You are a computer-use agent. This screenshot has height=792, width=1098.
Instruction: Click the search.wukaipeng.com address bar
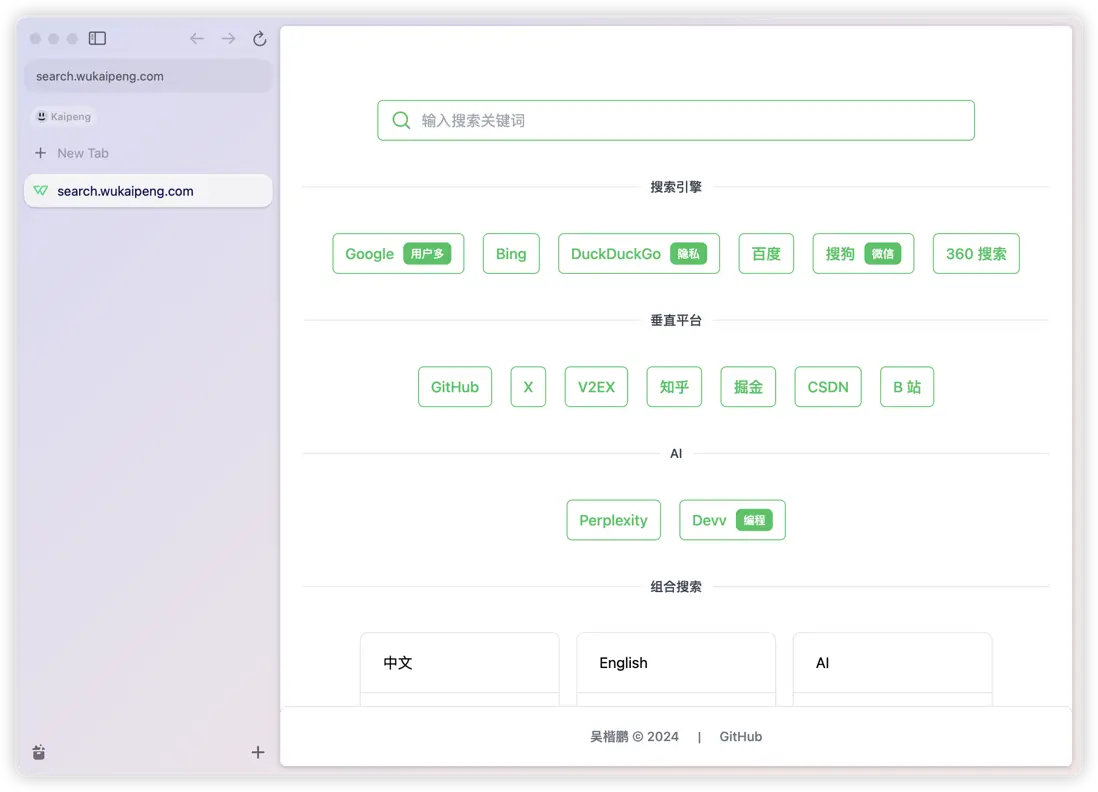(x=148, y=76)
